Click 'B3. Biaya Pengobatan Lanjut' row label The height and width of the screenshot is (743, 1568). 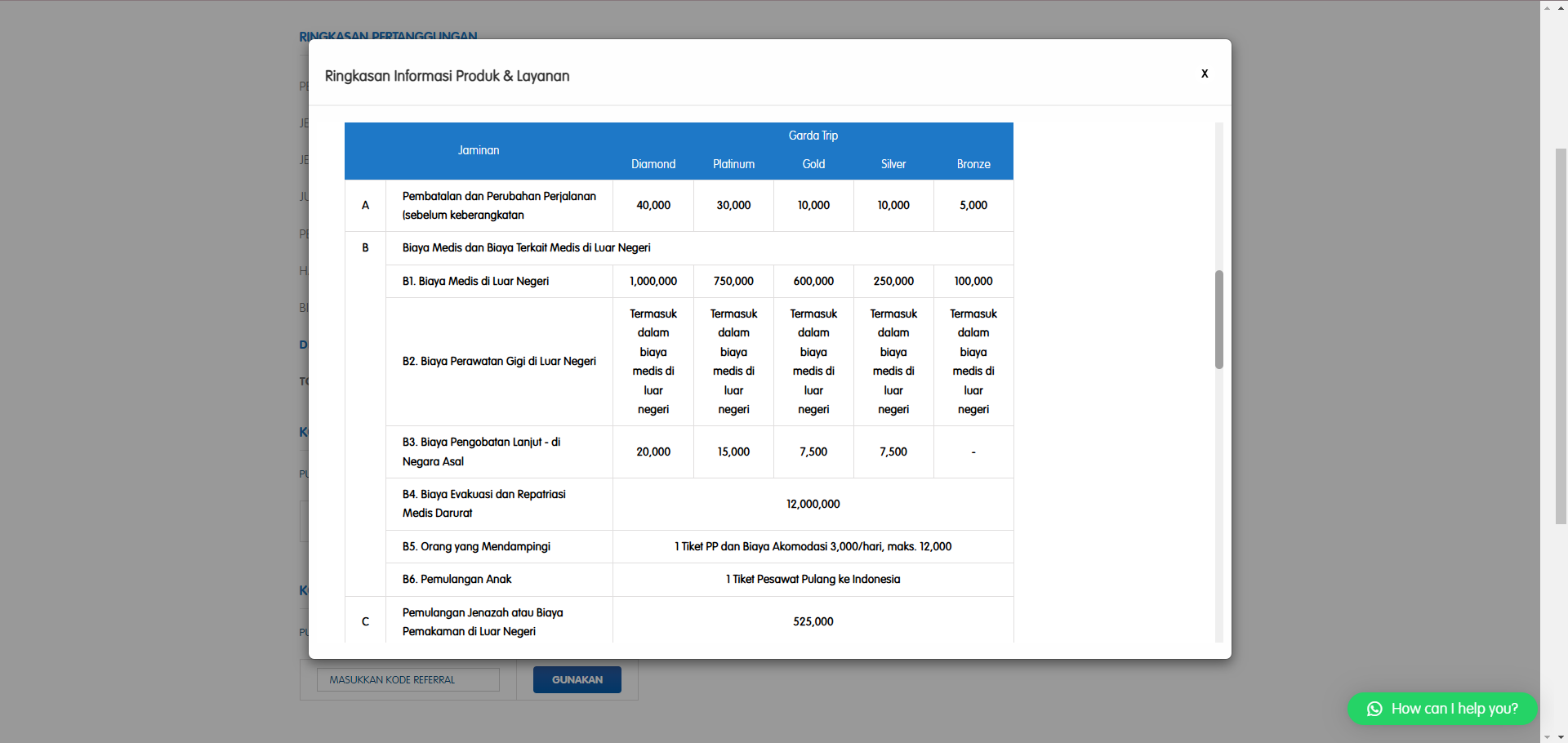[481, 452]
